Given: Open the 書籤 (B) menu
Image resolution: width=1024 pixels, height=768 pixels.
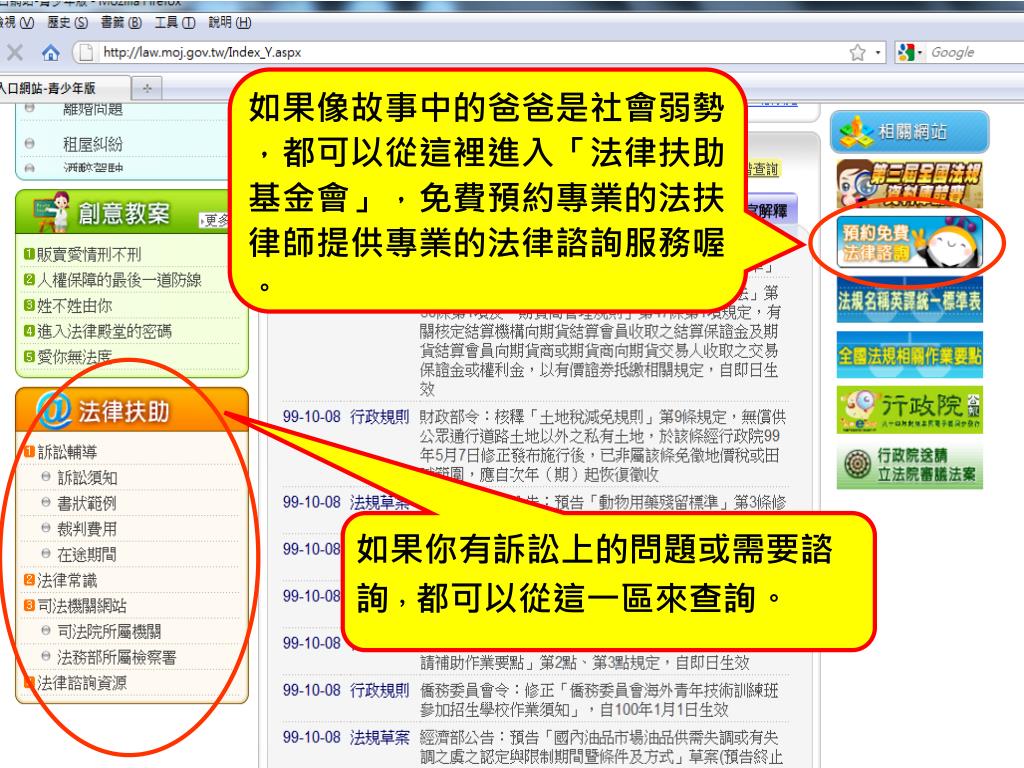Looking at the screenshot, I should [x=121, y=22].
